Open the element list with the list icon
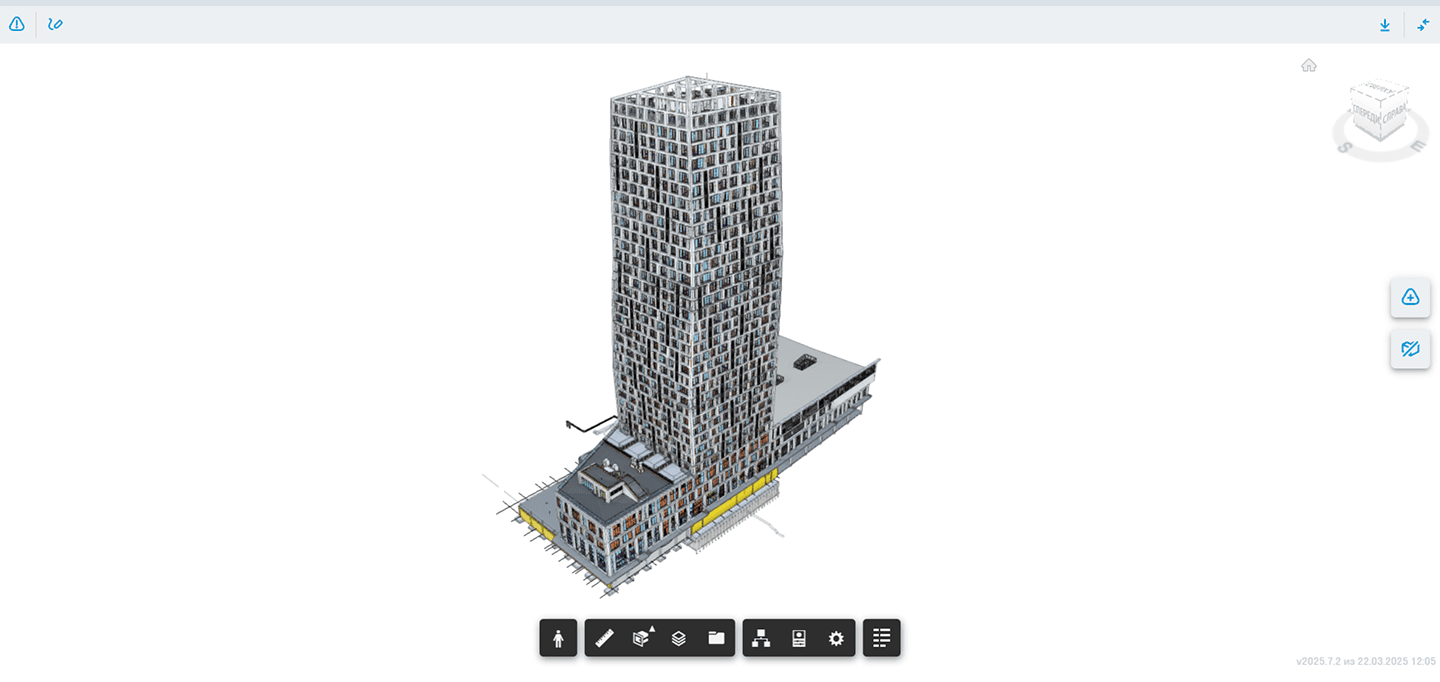1440x682 pixels. (881, 637)
